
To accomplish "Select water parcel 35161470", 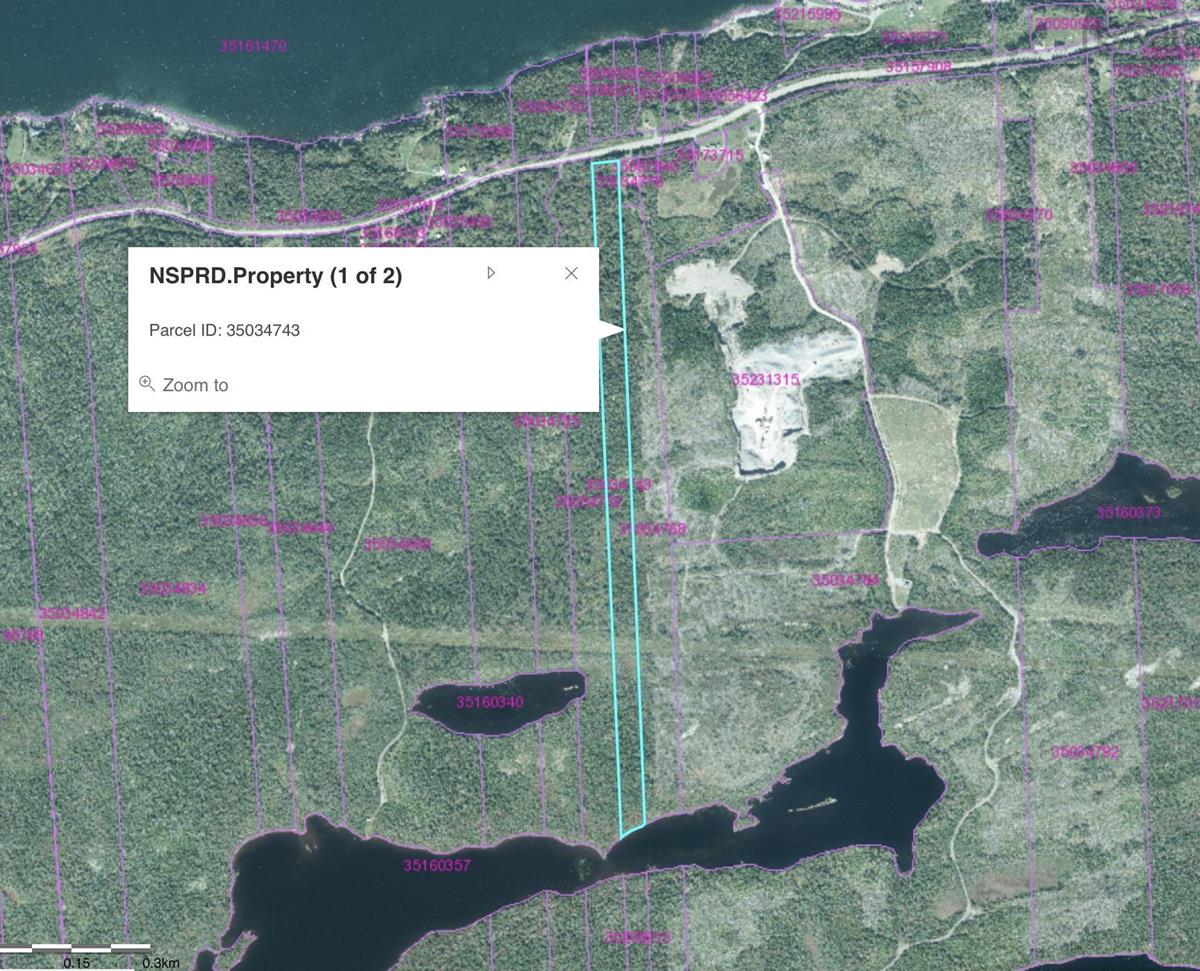I will [253, 46].
